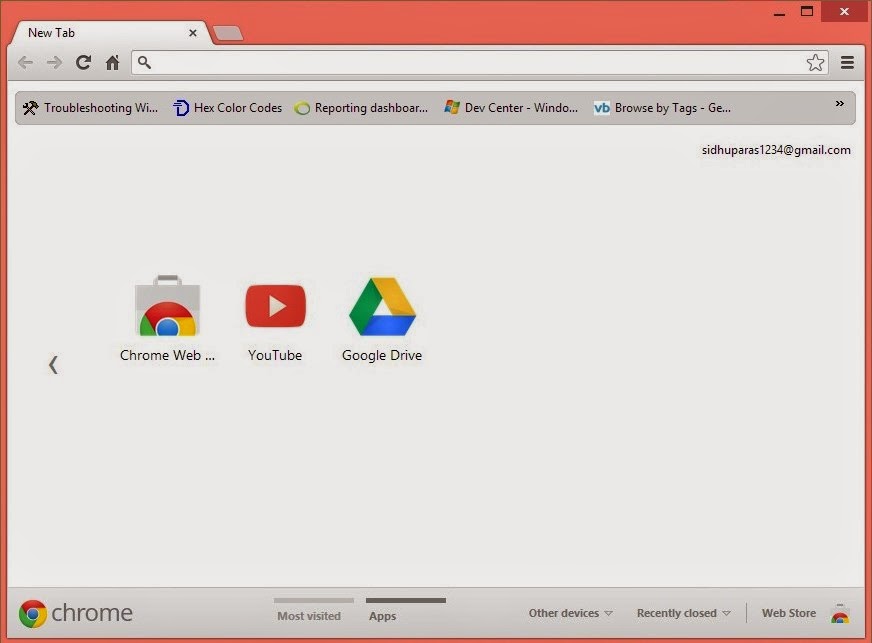The width and height of the screenshot is (872, 643).
Task: Go to previous page with left chevron
Action: (x=53, y=365)
